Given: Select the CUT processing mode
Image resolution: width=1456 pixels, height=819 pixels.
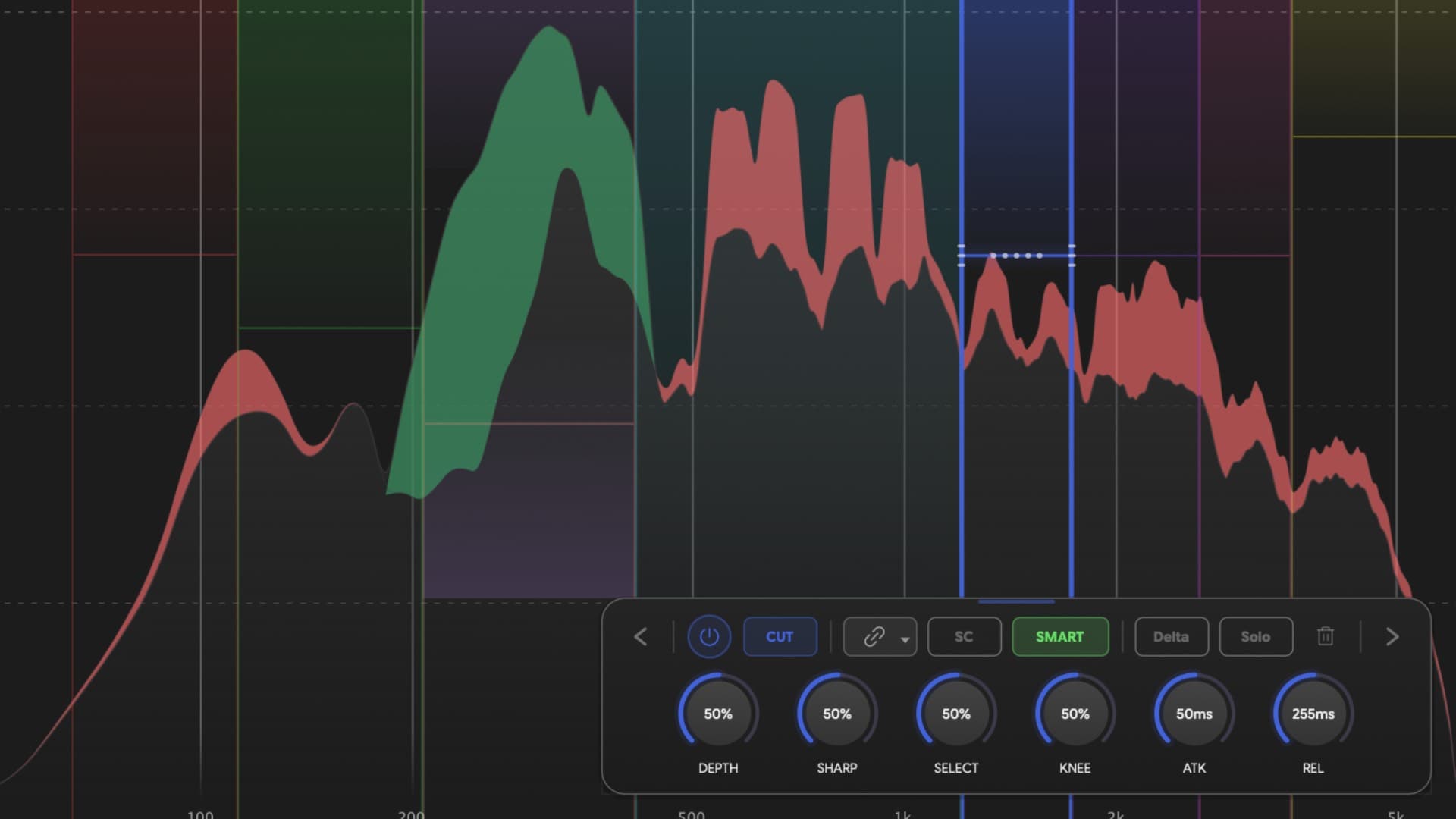Looking at the screenshot, I should 780,636.
